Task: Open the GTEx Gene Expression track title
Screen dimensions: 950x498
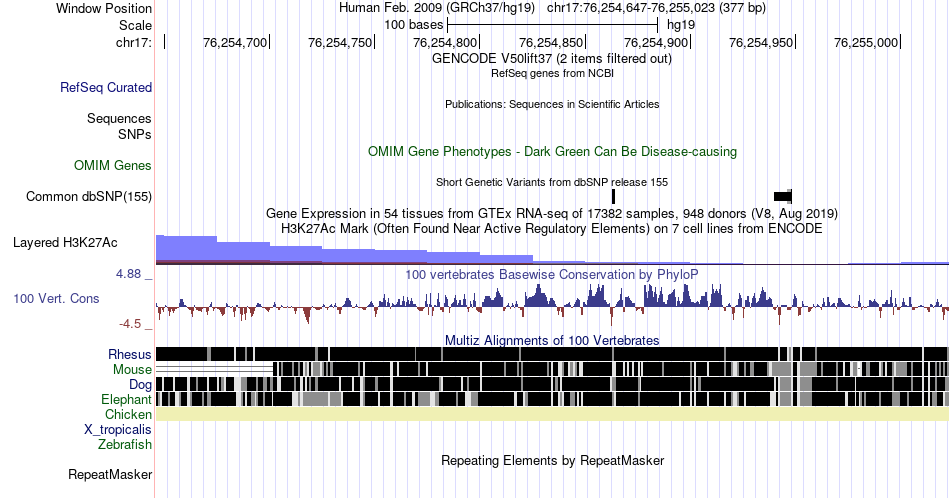Action: (552, 214)
